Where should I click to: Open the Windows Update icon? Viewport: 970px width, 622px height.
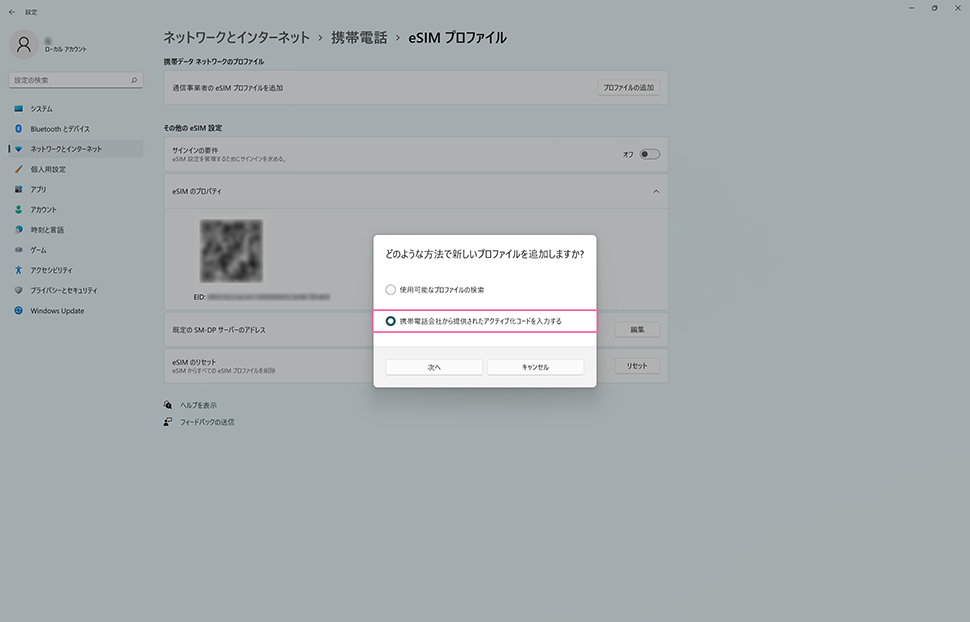tap(18, 311)
